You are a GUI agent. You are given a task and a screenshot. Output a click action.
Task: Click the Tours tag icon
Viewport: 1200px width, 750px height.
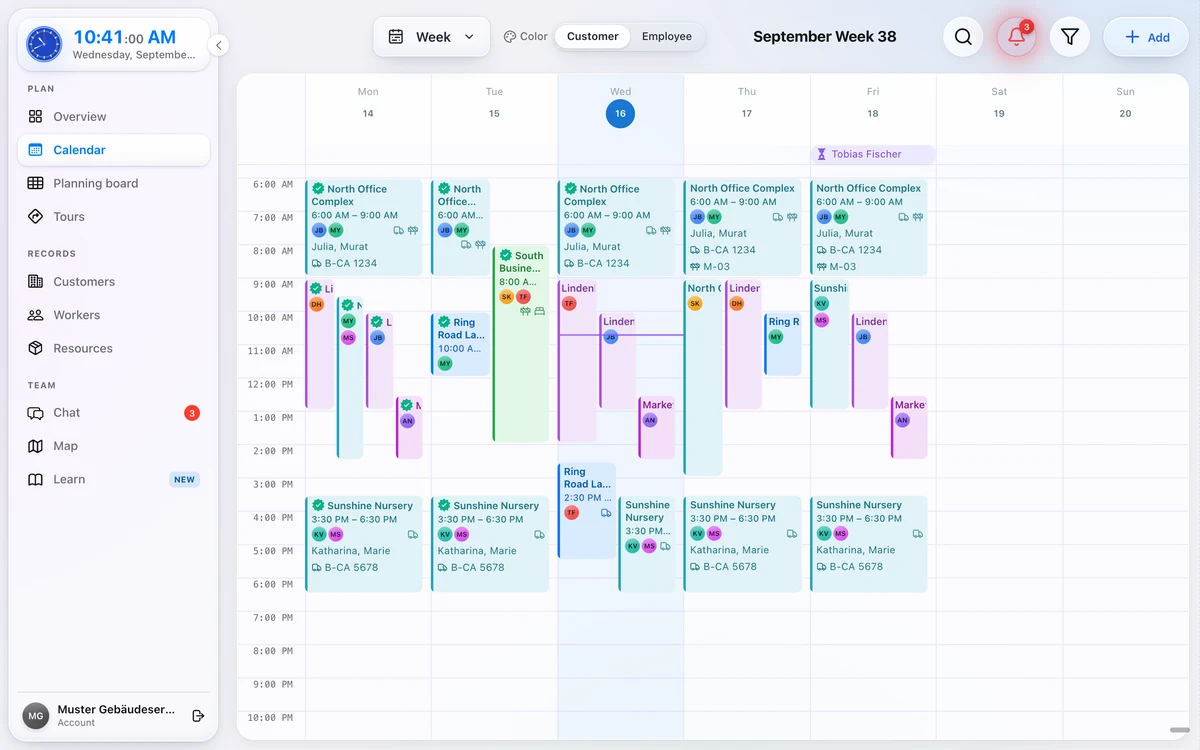pyautogui.click(x=36, y=216)
